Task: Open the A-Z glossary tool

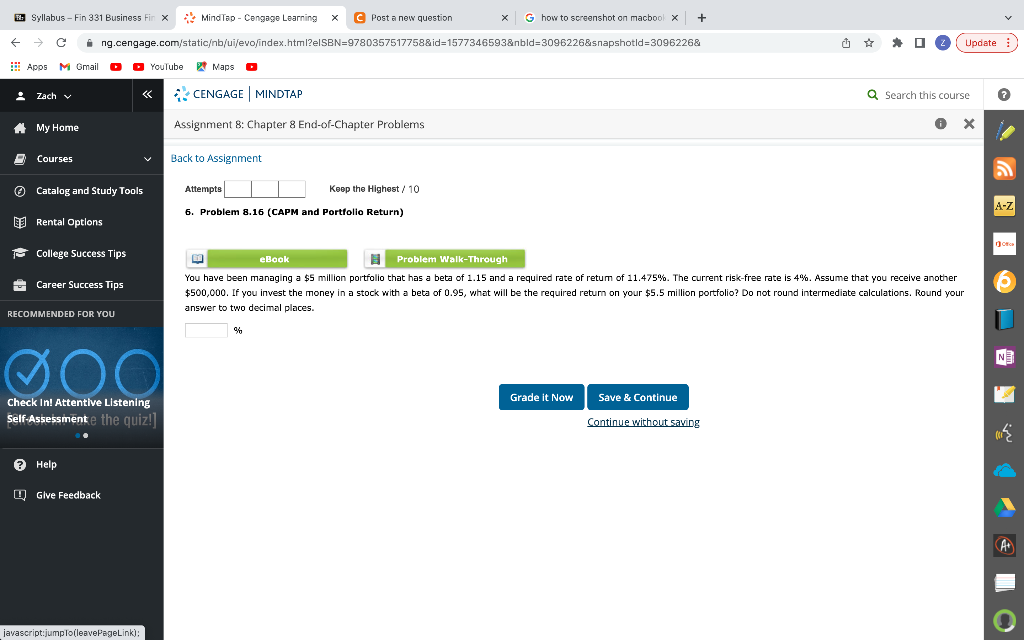Action: click(x=1003, y=205)
